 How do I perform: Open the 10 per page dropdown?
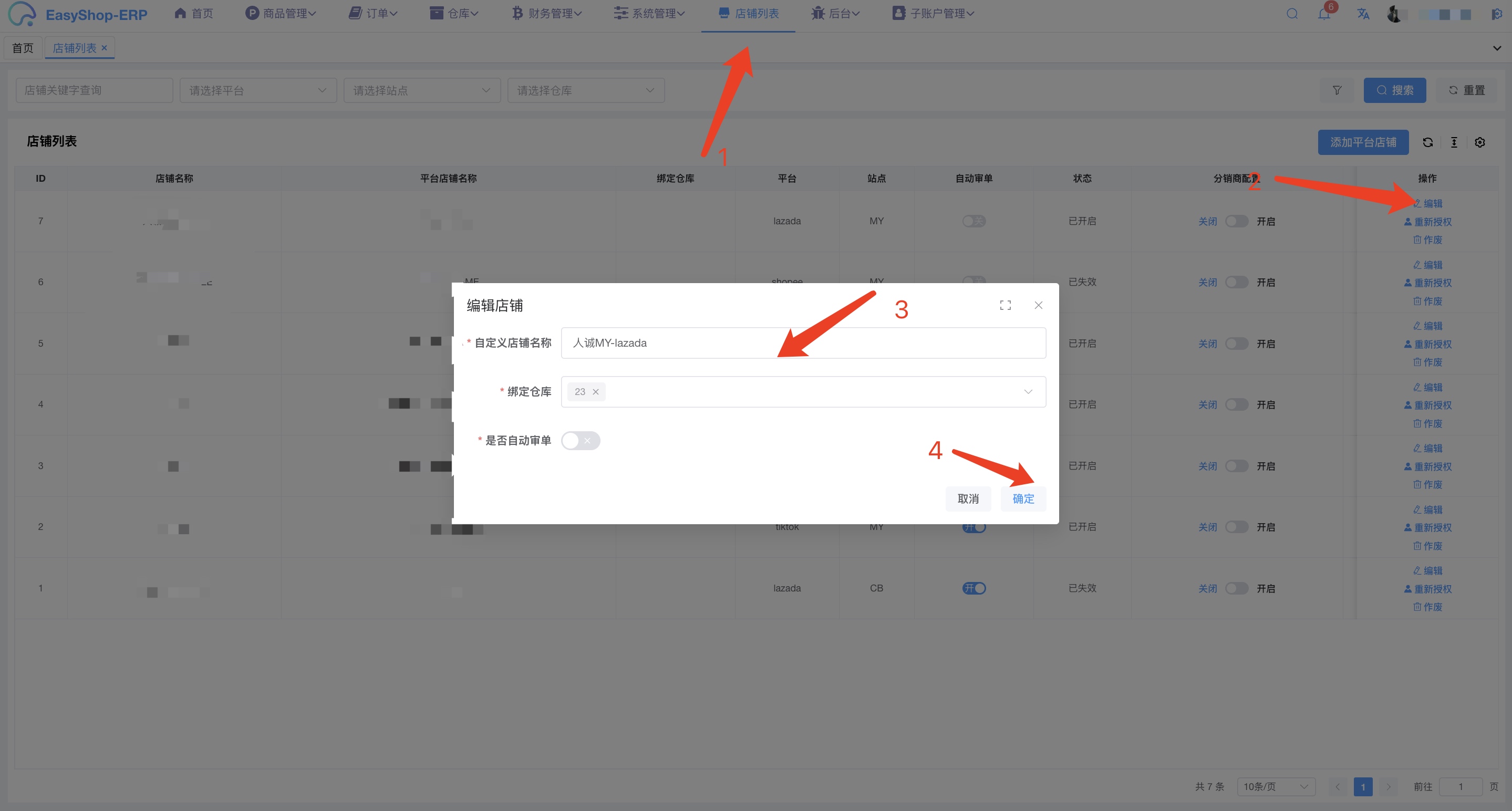(1276, 786)
